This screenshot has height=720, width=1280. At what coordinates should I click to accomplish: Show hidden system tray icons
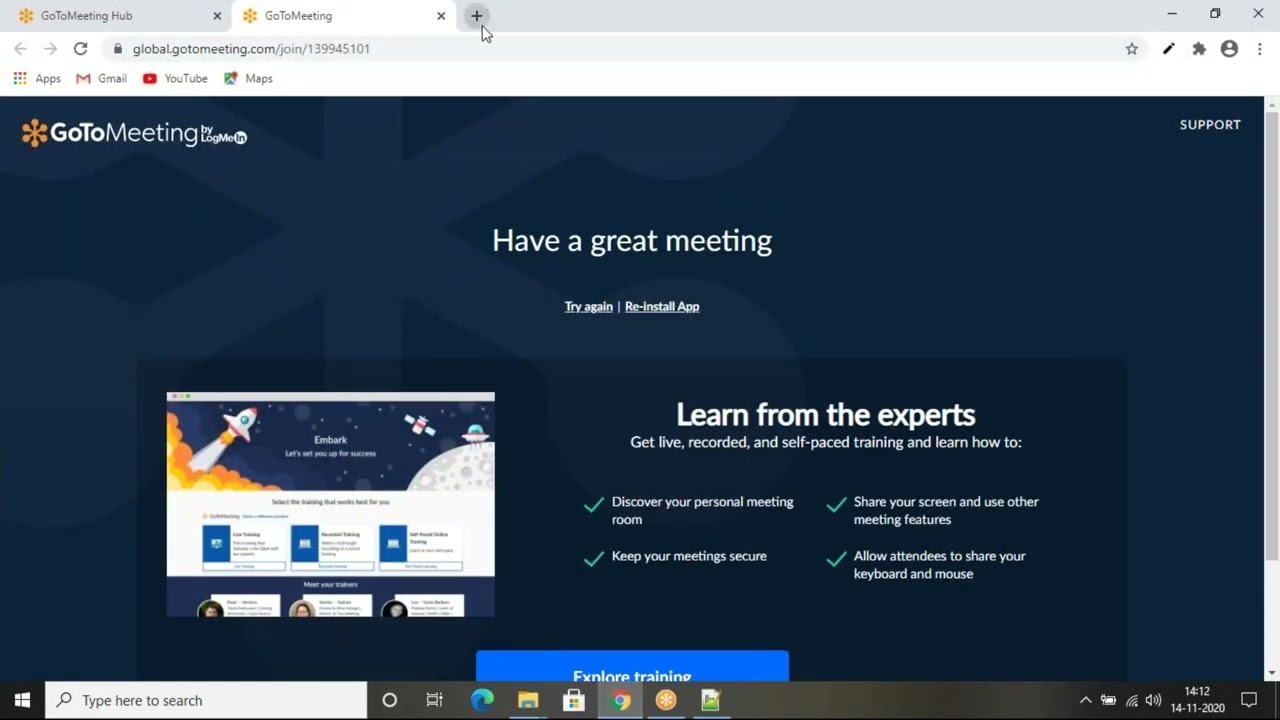(x=1085, y=700)
